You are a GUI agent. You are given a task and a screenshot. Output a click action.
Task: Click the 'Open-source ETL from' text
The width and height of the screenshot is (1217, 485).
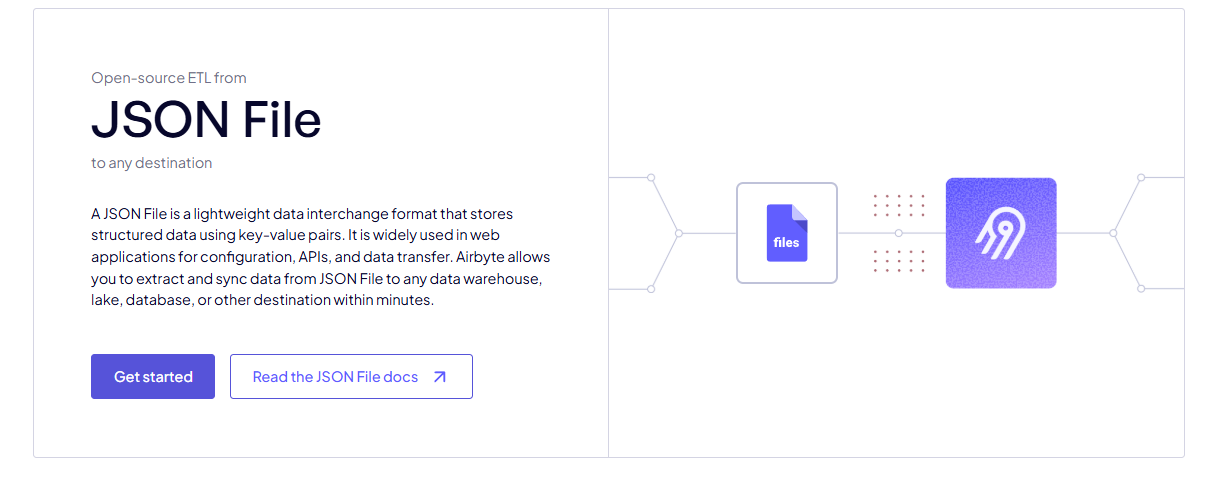pyautogui.click(x=168, y=77)
